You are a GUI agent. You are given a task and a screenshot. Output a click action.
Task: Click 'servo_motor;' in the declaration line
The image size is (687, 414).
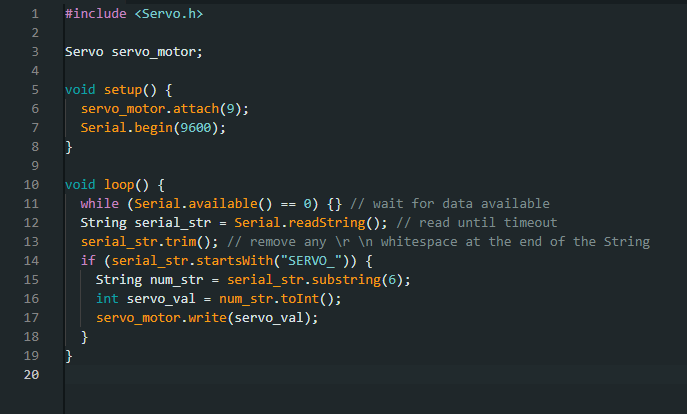click(157, 52)
